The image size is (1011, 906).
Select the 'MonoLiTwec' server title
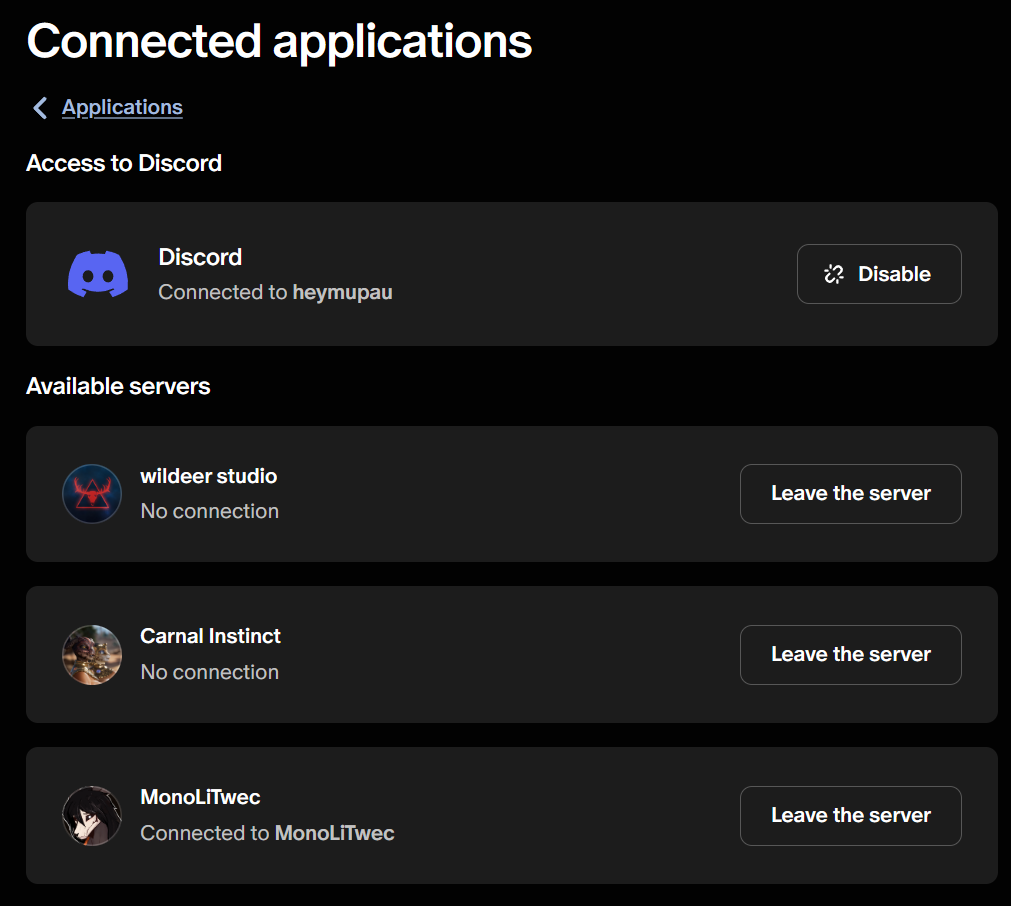coord(201,797)
